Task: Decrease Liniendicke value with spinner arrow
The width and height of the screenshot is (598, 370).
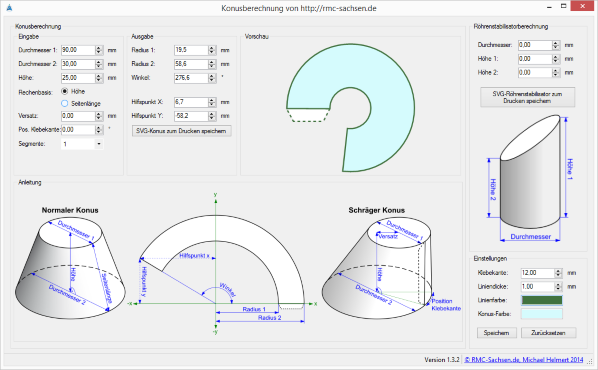Action: point(558,289)
